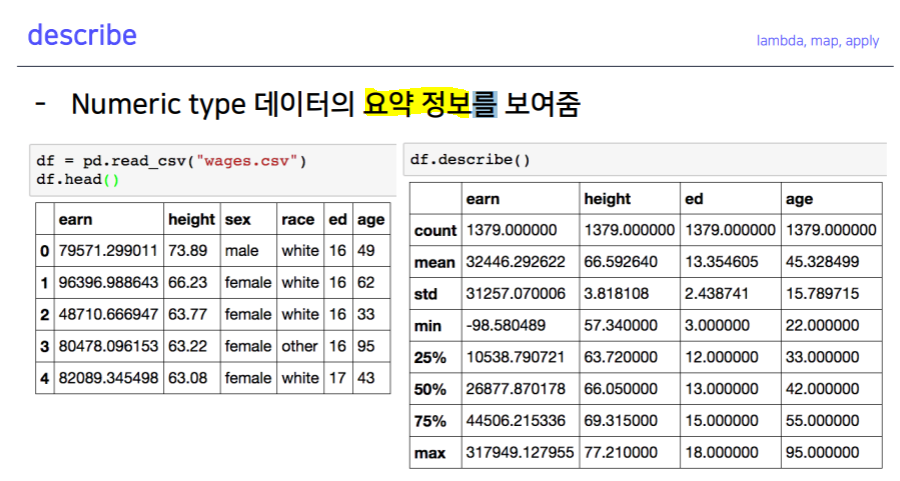Click max earn value 317949.127955
The width and height of the screenshot is (900, 481).
coord(520,452)
